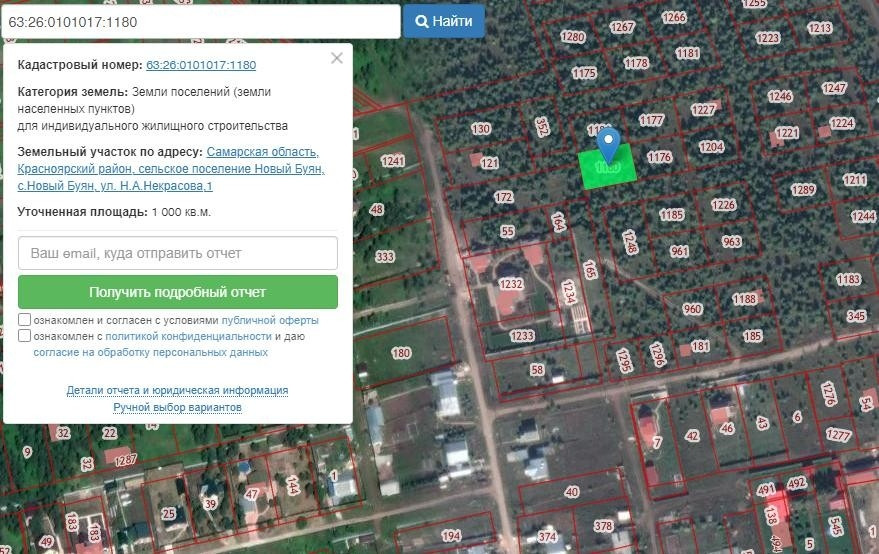Select parcel 1241 on the map
The height and width of the screenshot is (554, 879).
point(392,161)
